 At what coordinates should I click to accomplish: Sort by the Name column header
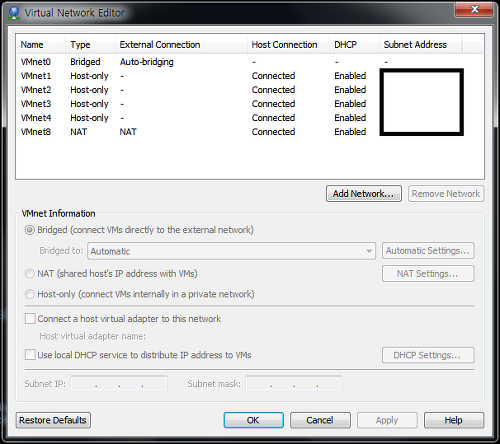pos(41,45)
